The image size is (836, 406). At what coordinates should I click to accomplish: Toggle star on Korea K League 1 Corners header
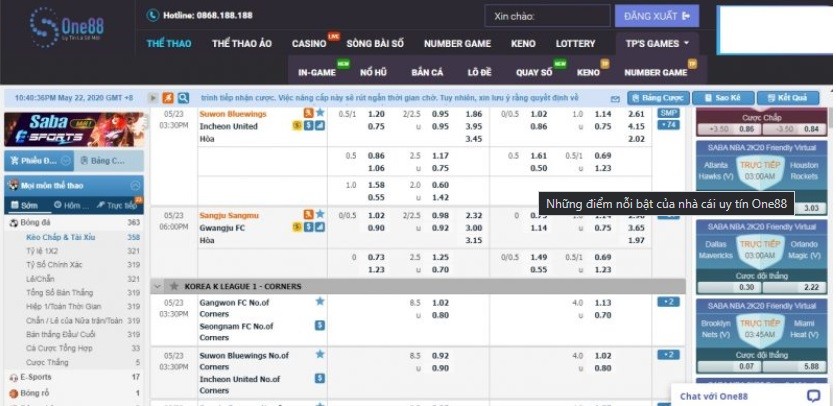pos(174,286)
